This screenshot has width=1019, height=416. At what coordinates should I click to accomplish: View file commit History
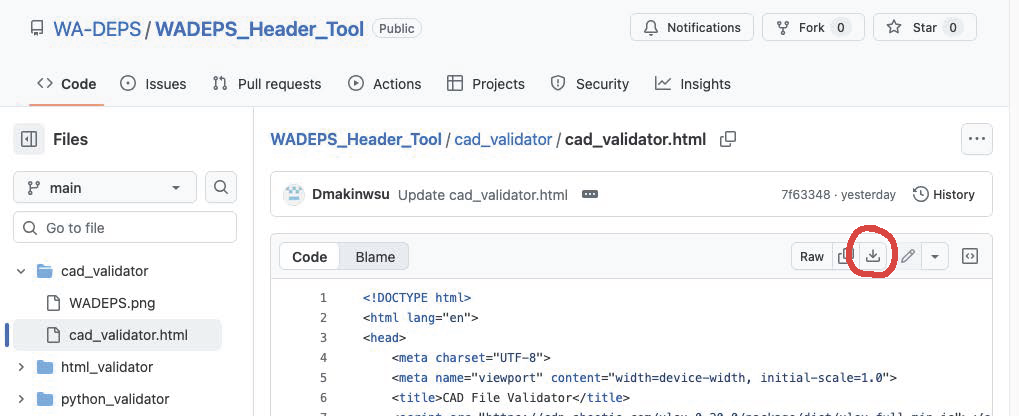tap(943, 194)
